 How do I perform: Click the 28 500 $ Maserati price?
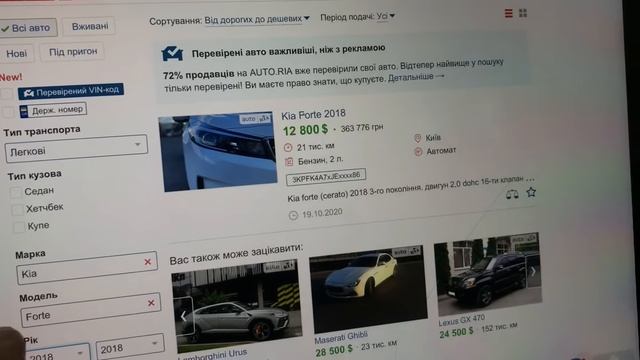(x=334, y=350)
